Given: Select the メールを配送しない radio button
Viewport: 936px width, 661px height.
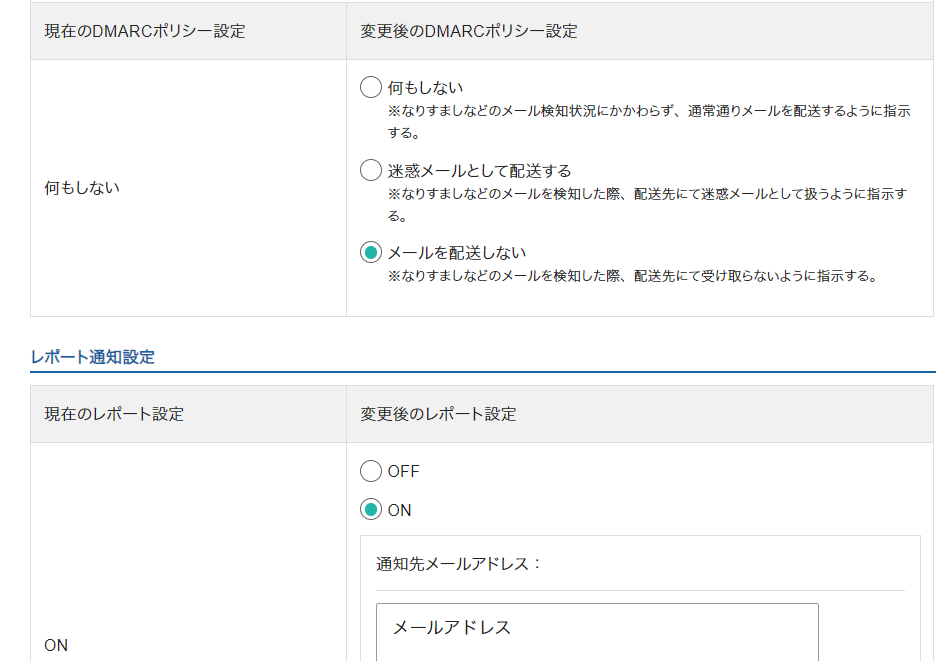Looking at the screenshot, I should 371,253.
